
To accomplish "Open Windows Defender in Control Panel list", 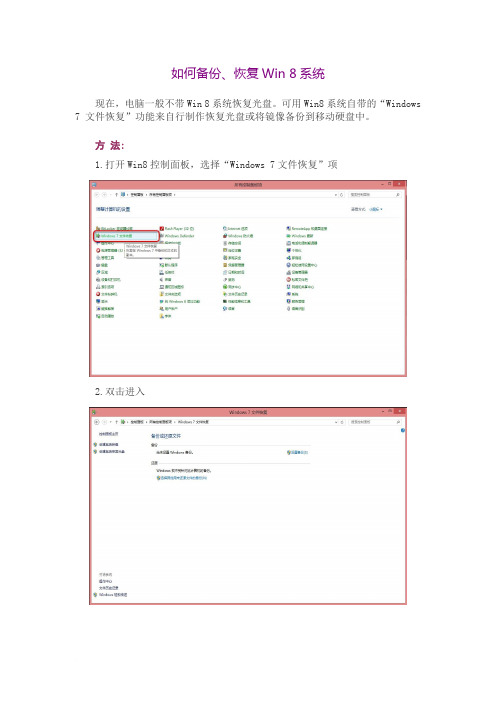I will coord(177,235).
